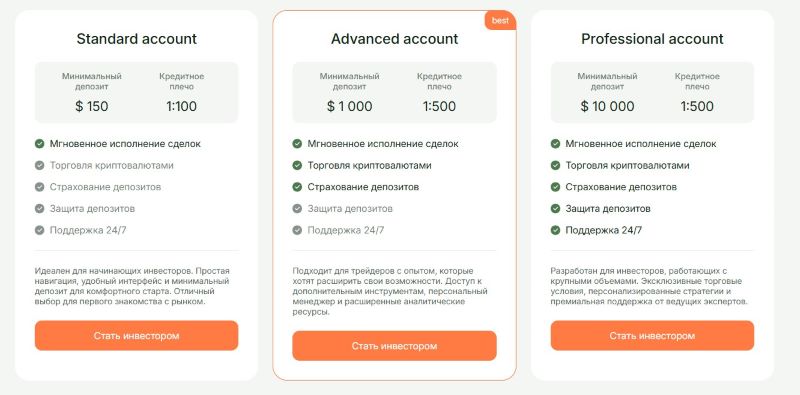The height and width of the screenshot is (395, 800).
Task: Click green checkmark beside Standard's Мгновенное исполнение сделок
Action: (x=40, y=144)
